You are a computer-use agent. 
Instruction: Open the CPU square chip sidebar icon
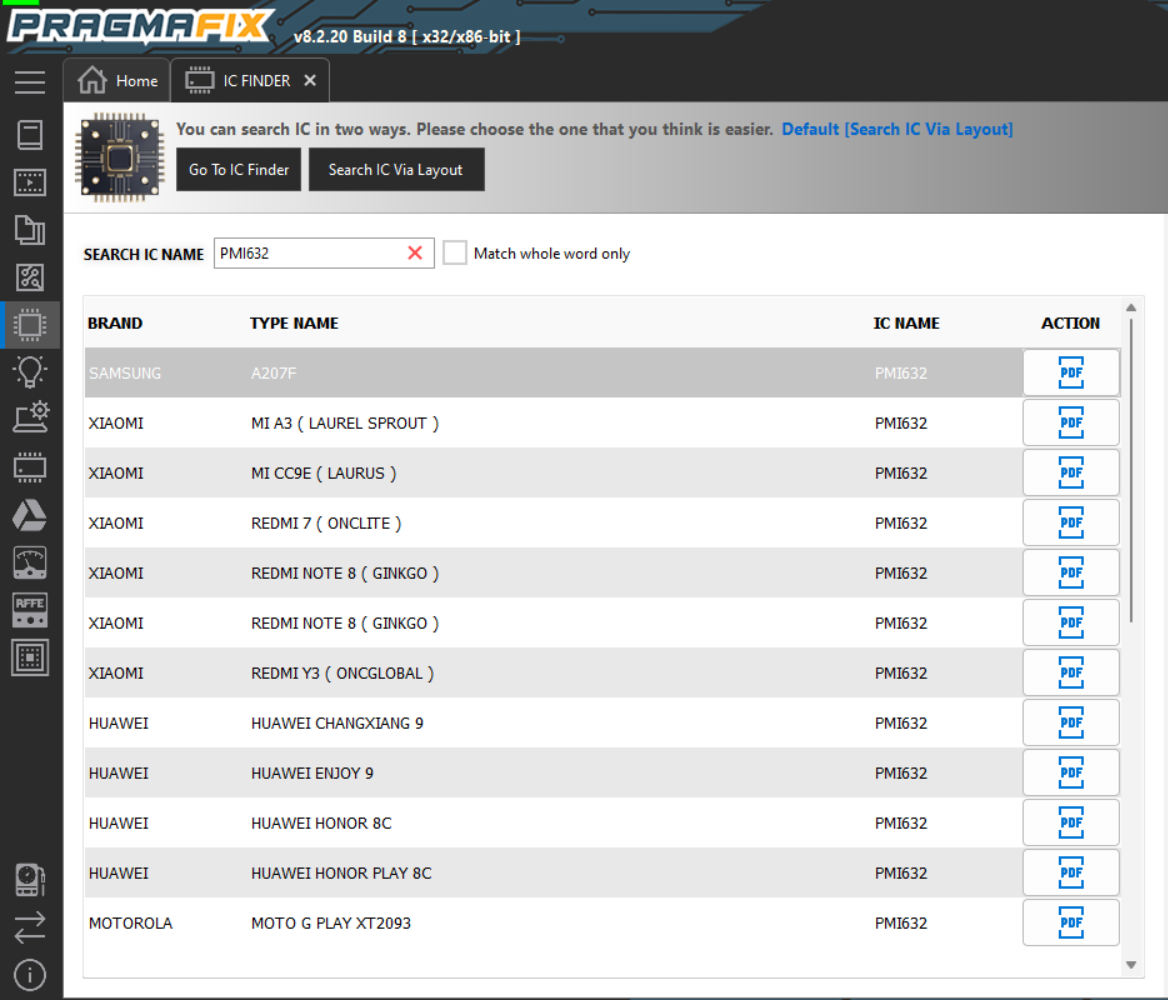click(x=30, y=657)
